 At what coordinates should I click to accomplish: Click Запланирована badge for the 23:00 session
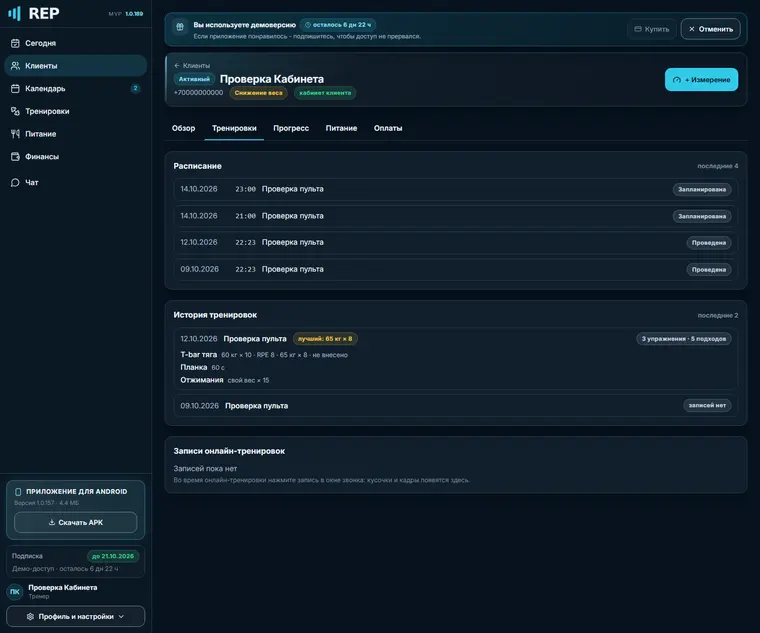[702, 190]
